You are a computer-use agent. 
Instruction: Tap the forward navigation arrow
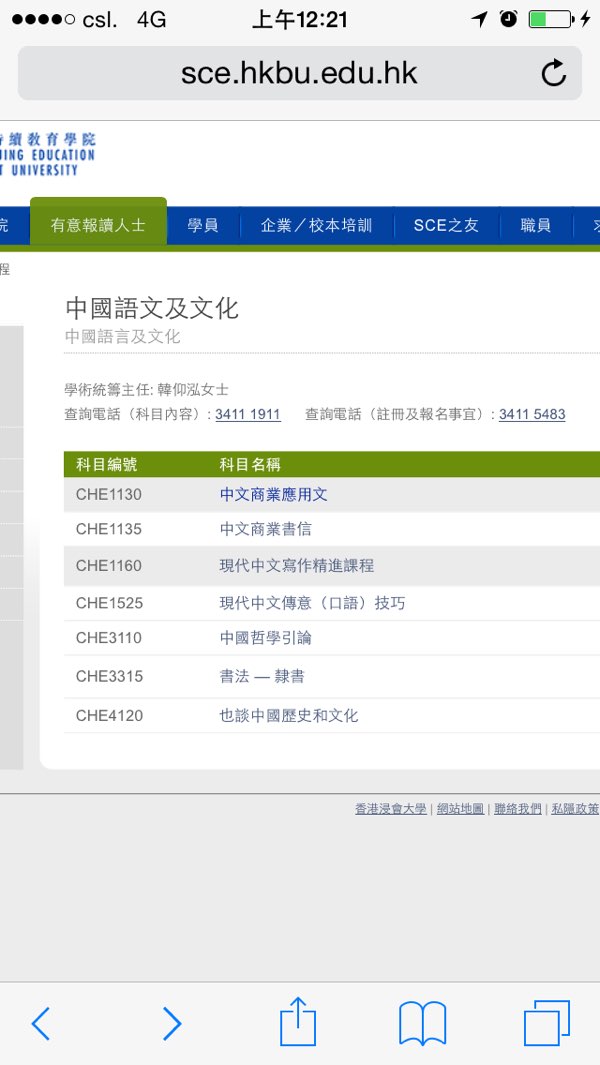172,1023
